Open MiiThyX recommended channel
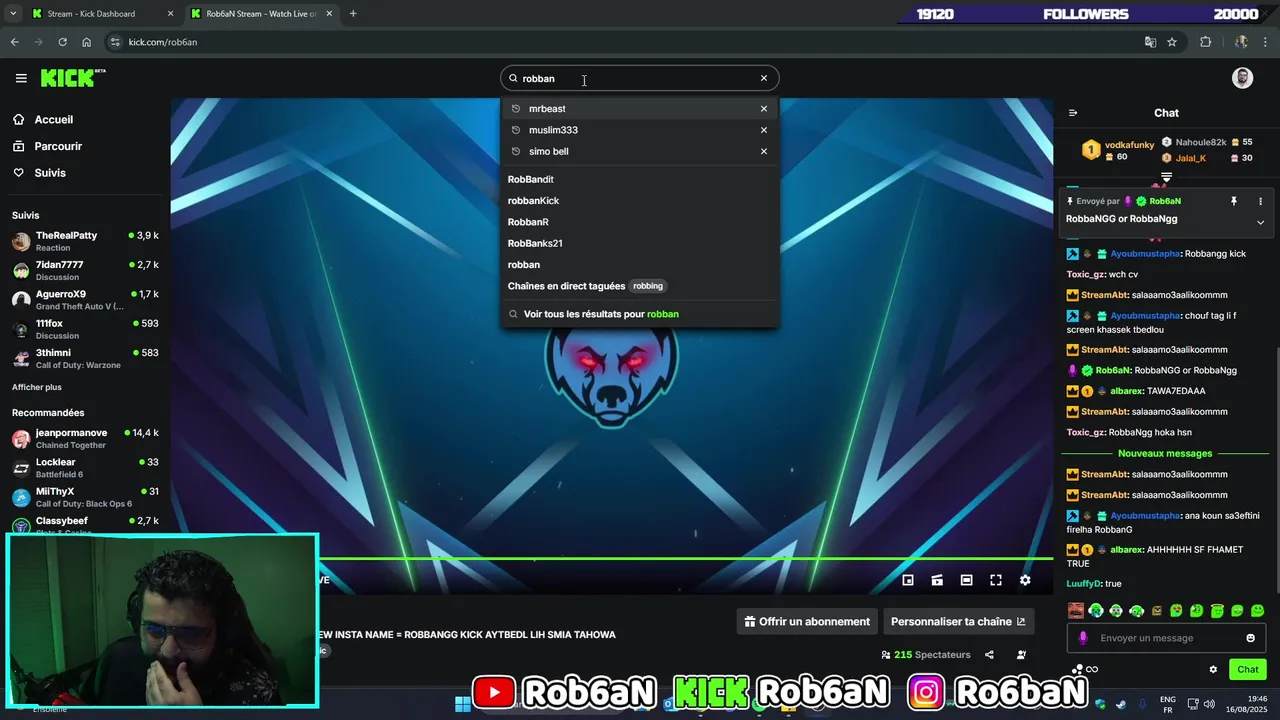Viewport: 1280px width, 720px height. click(85, 497)
